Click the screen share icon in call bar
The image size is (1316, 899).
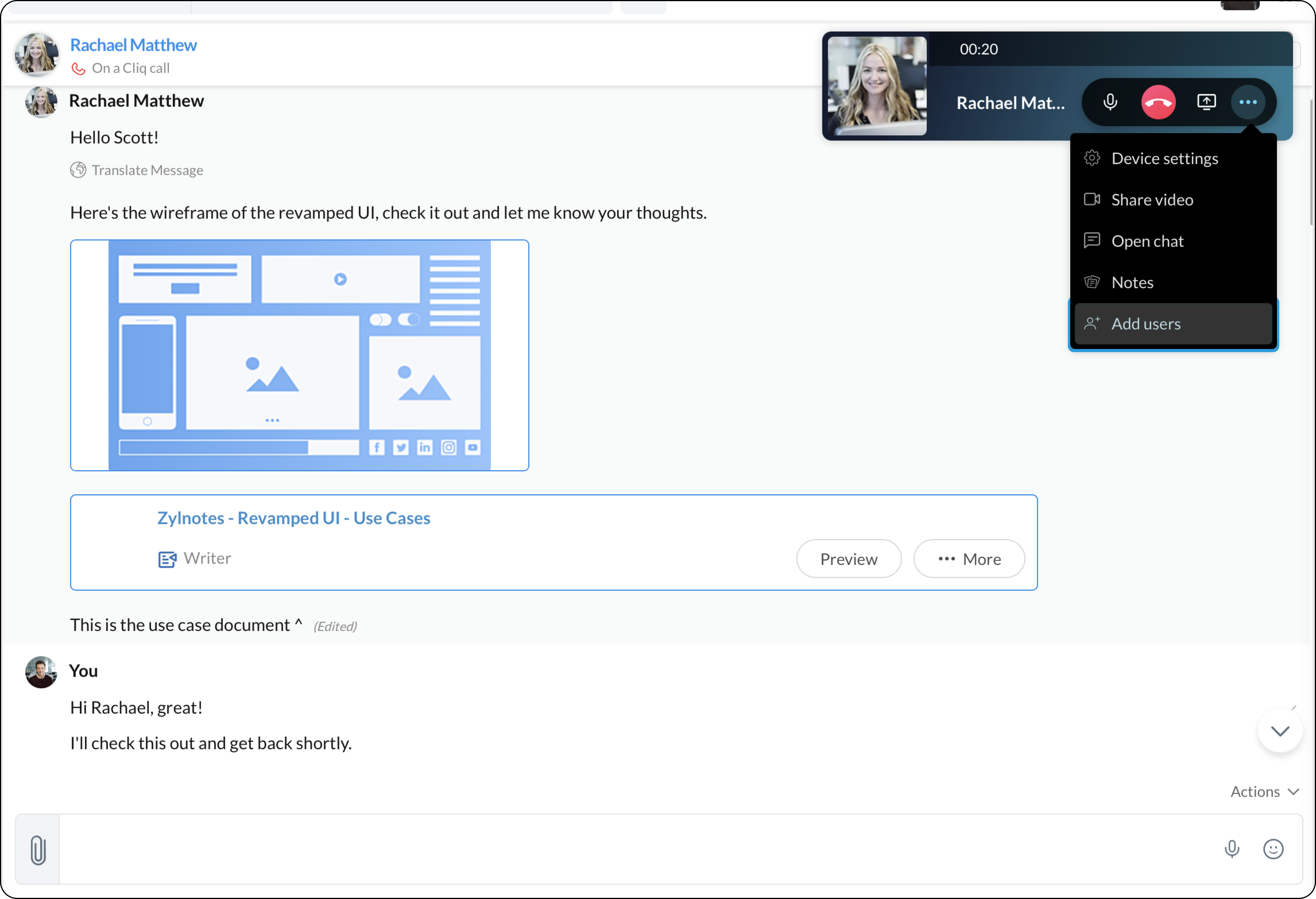(x=1206, y=102)
